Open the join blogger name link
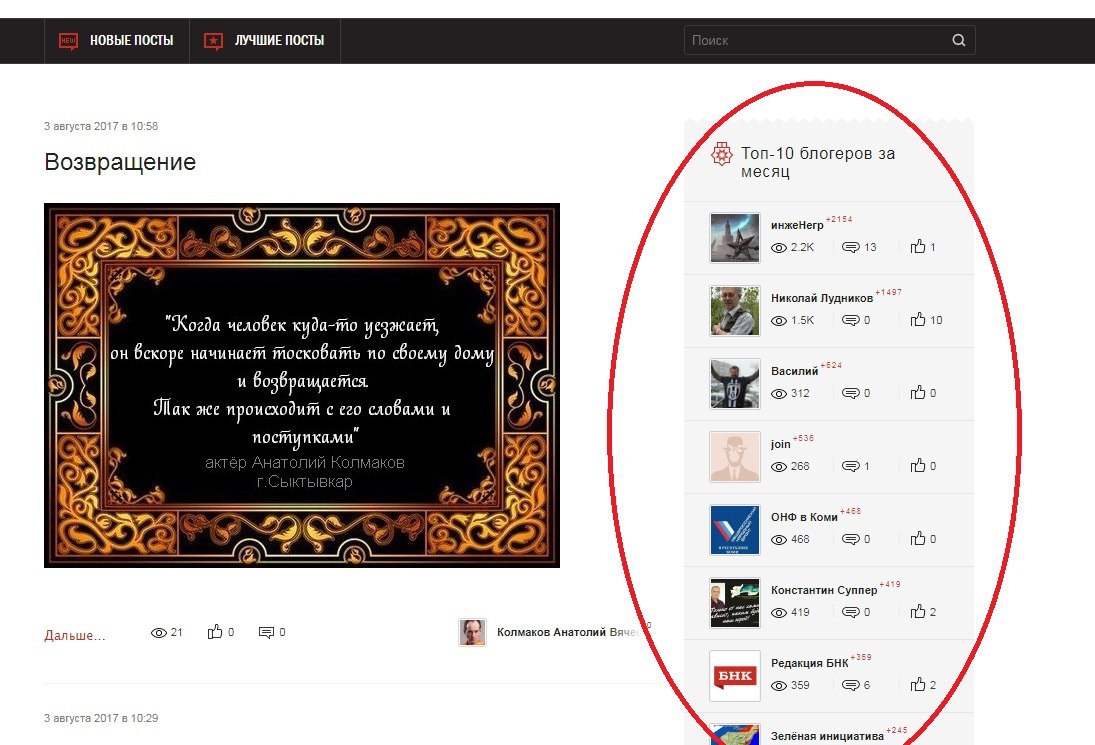The width and height of the screenshot is (1095, 745). [x=780, y=444]
